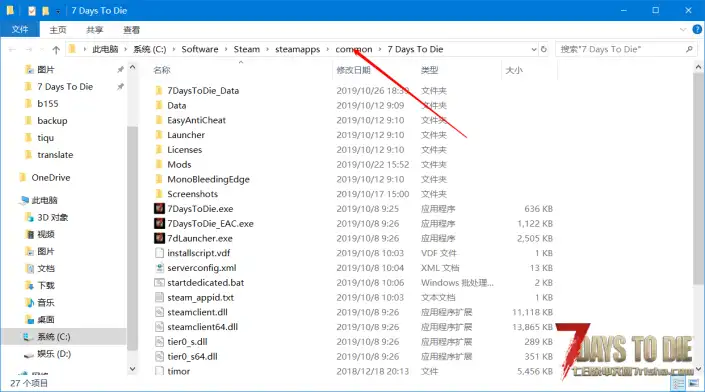Sort by the 大小 column header
Image resolution: width=705 pixels, height=392 pixels.
514,70
